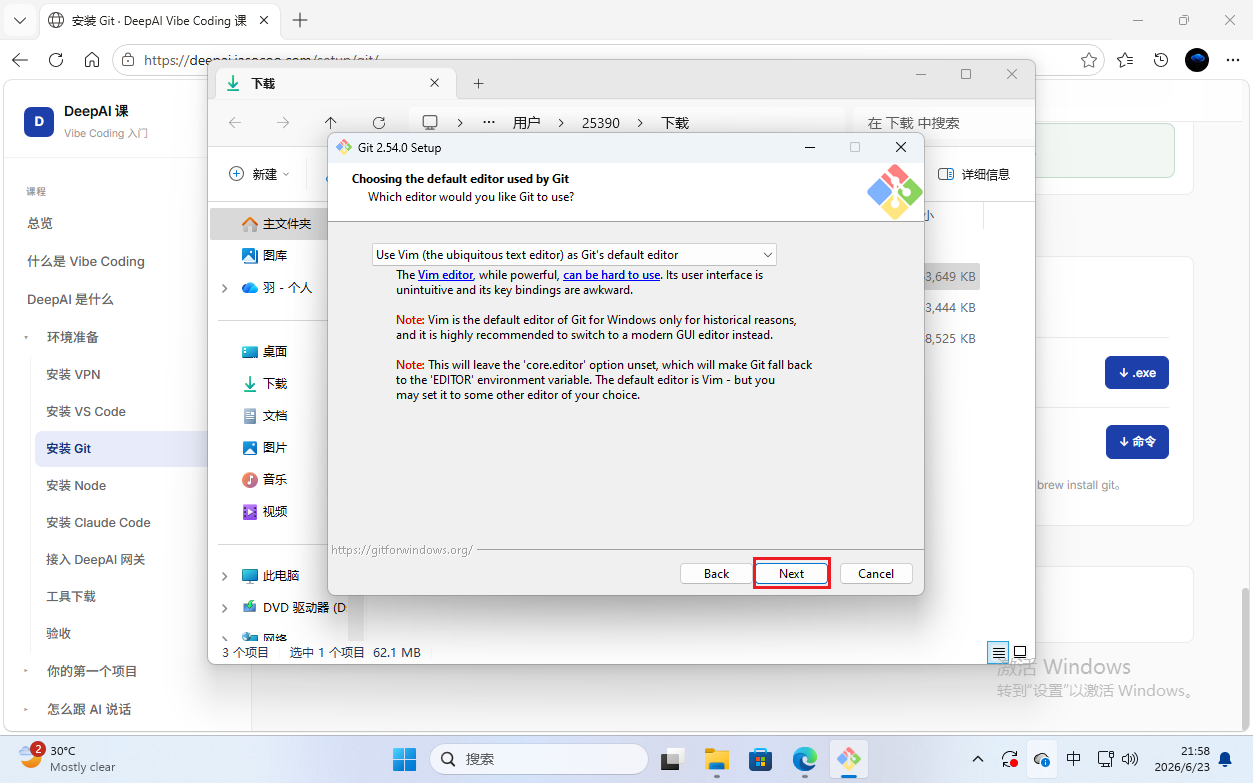Open 验收 lesson in sidebar

point(59,633)
